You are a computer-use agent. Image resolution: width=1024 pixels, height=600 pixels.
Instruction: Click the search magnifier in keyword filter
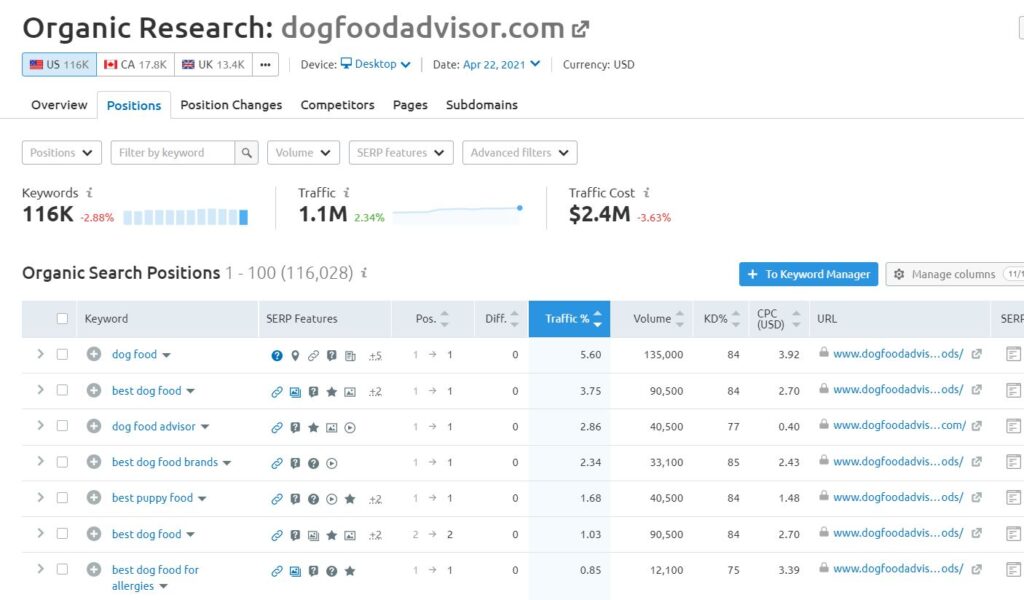click(x=247, y=153)
